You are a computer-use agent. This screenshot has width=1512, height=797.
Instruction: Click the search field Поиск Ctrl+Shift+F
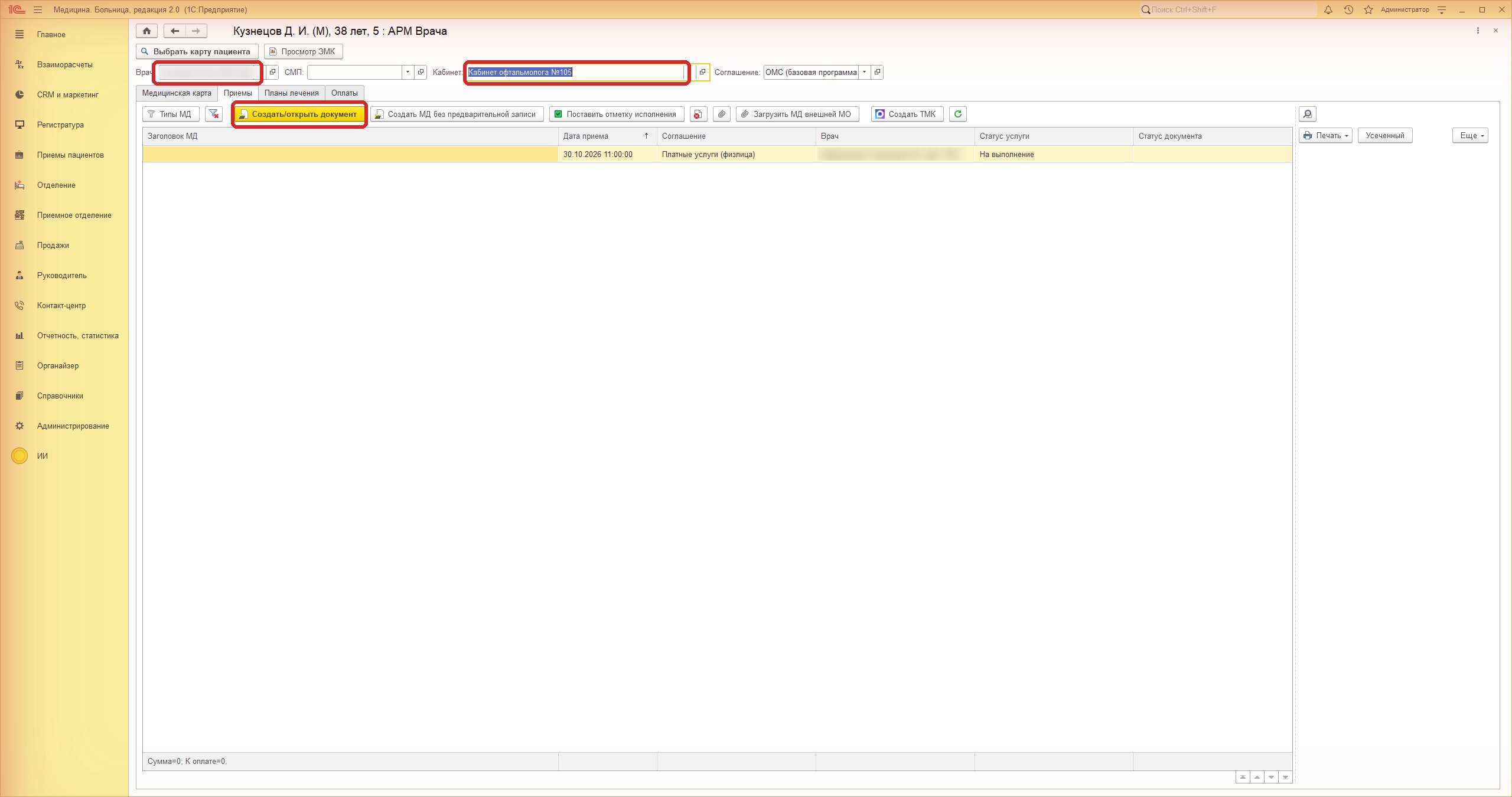tap(1228, 9)
